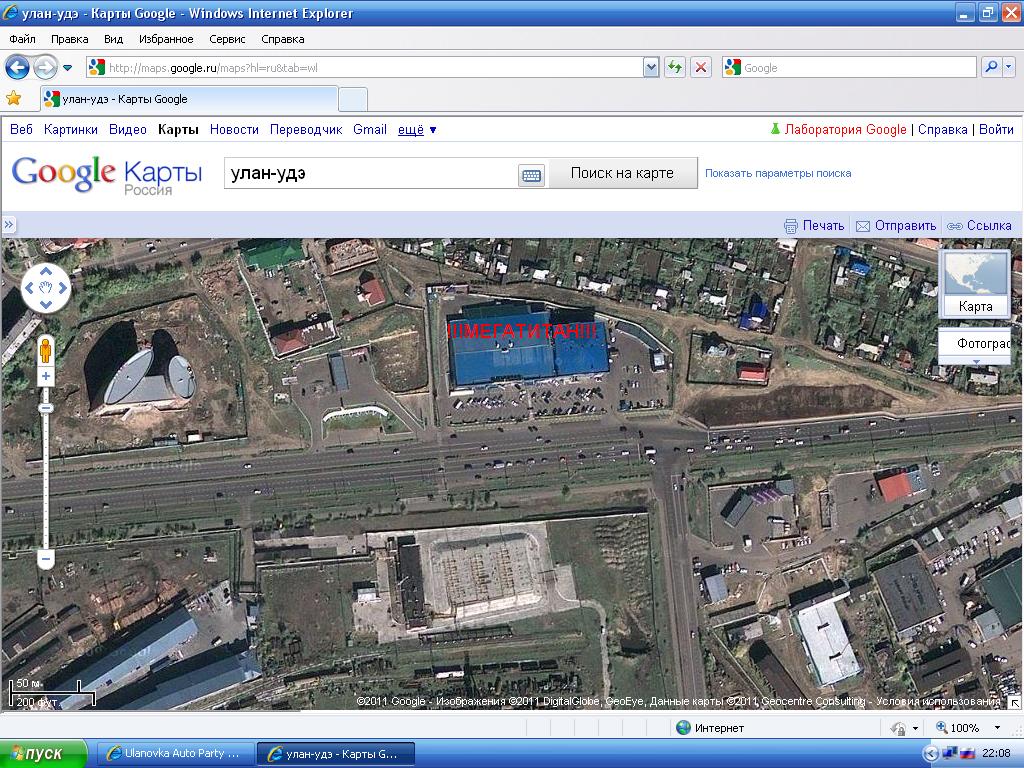The height and width of the screenshot is (768, 1024).
Task: Click the Картинки link
Action: 71,129
